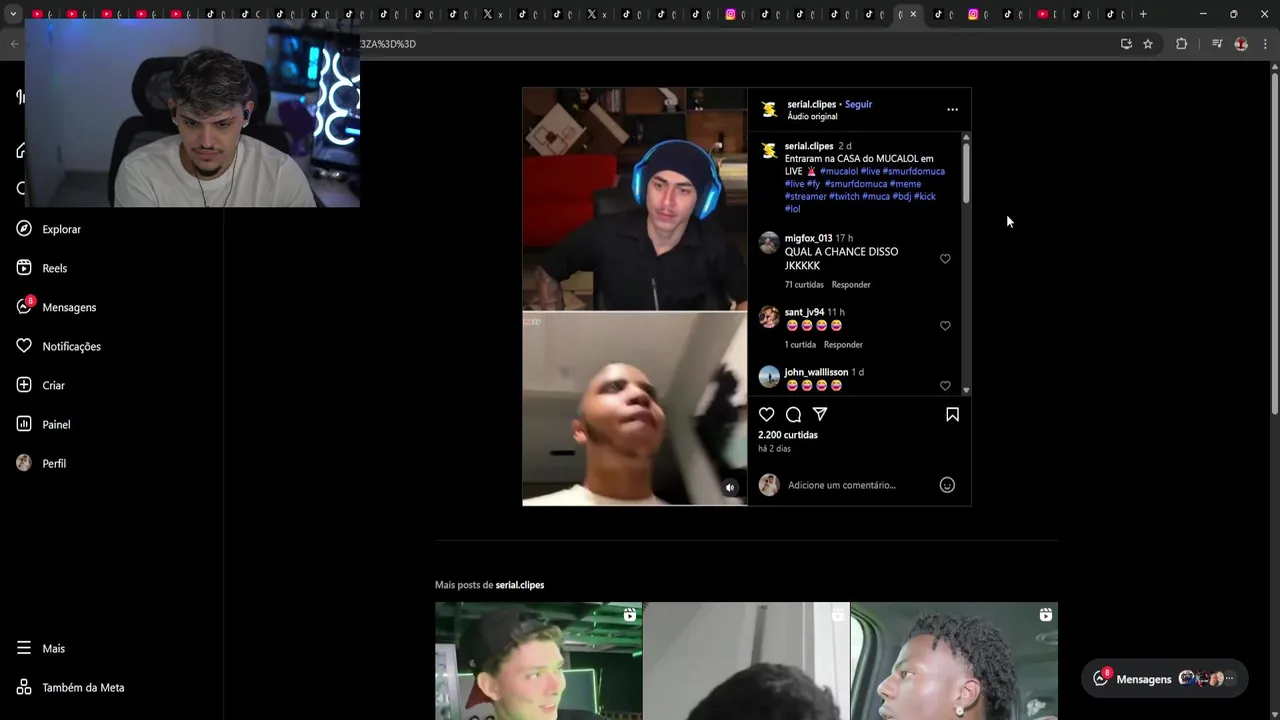Image resolution: width=1280 pixels, height=720 pixels.
Task: Open the emoji picker in comment box
Action: (947, 485)
